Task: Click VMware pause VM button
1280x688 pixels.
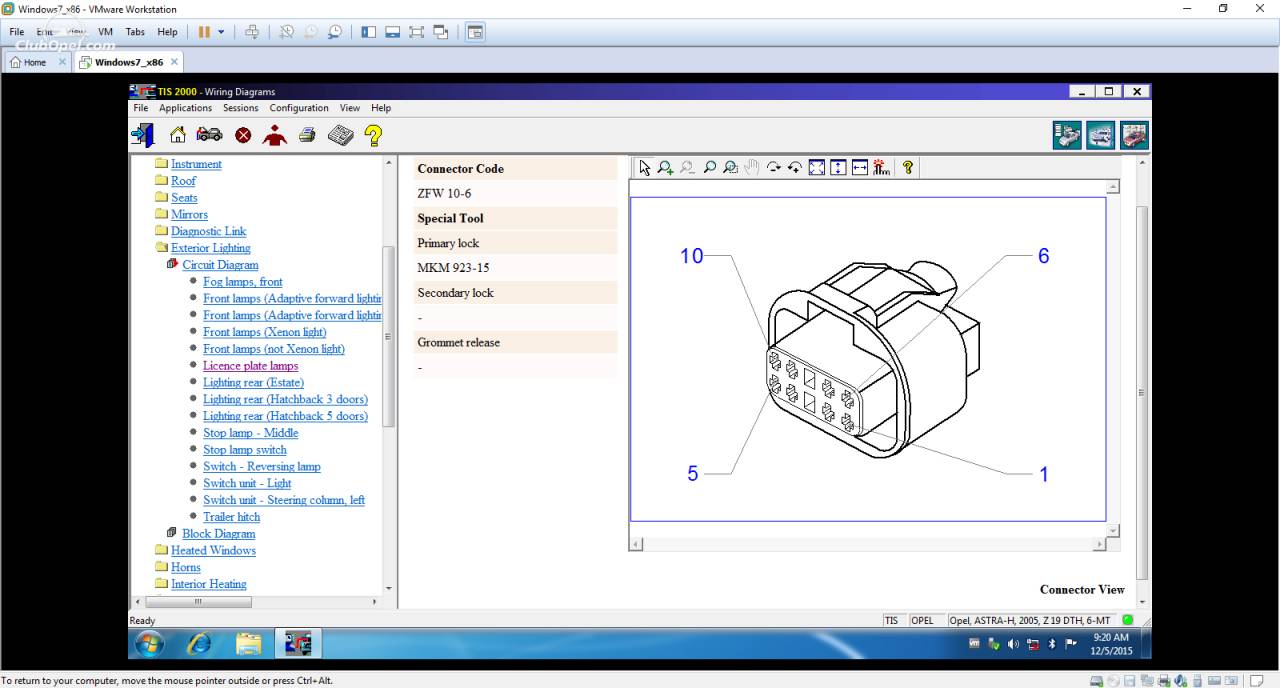Action: click(204, 32)
